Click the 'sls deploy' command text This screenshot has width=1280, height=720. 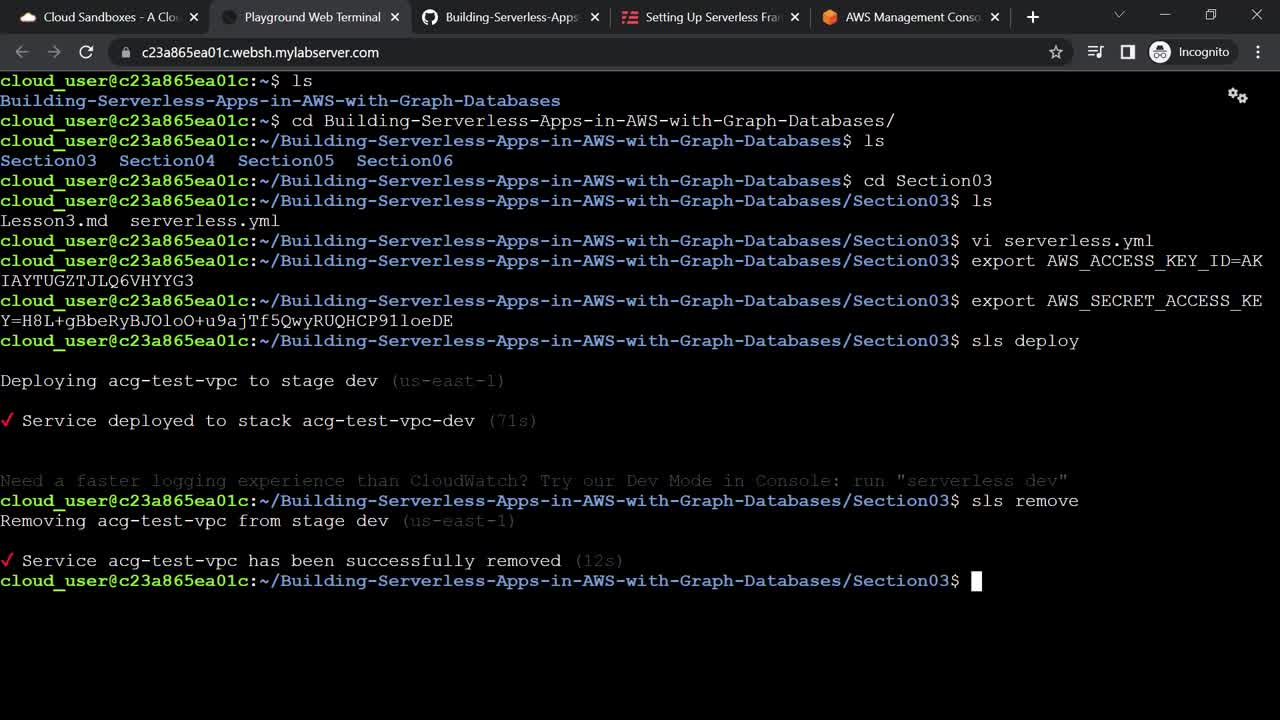(x=1025, y=341)
